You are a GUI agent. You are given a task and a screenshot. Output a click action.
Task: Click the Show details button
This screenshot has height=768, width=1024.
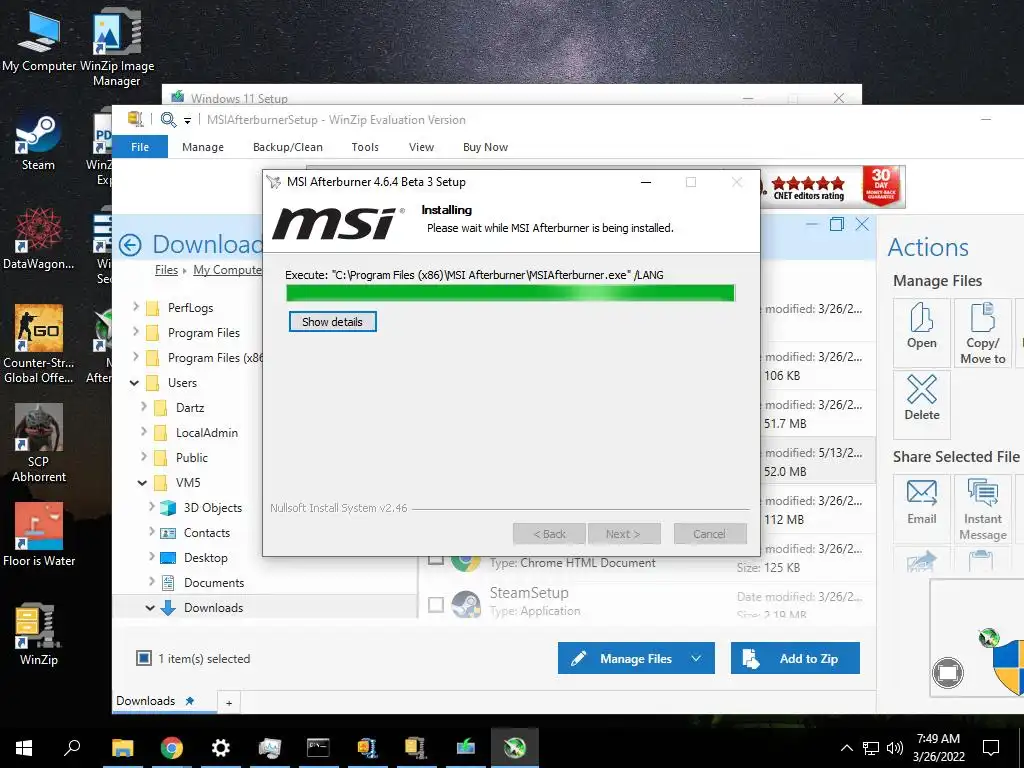(332, 321)
